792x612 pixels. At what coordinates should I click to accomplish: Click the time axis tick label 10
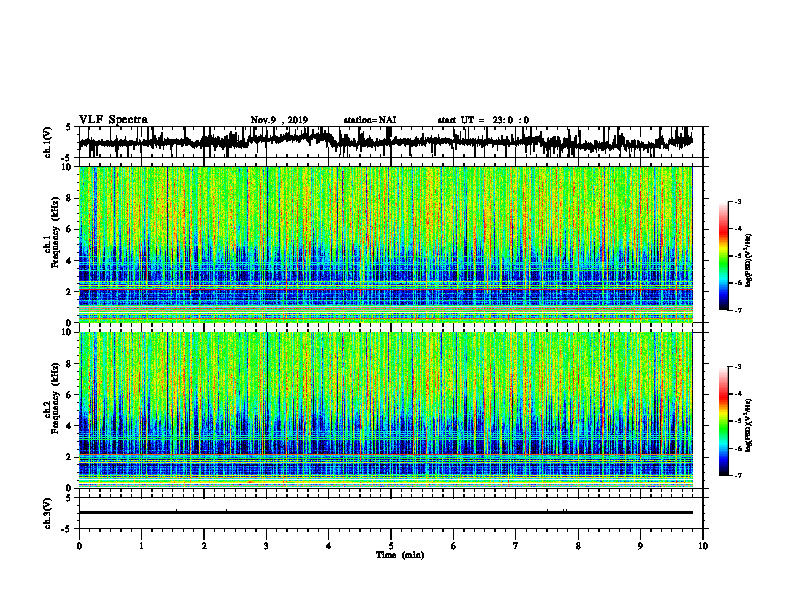click(x=703, y=546)
